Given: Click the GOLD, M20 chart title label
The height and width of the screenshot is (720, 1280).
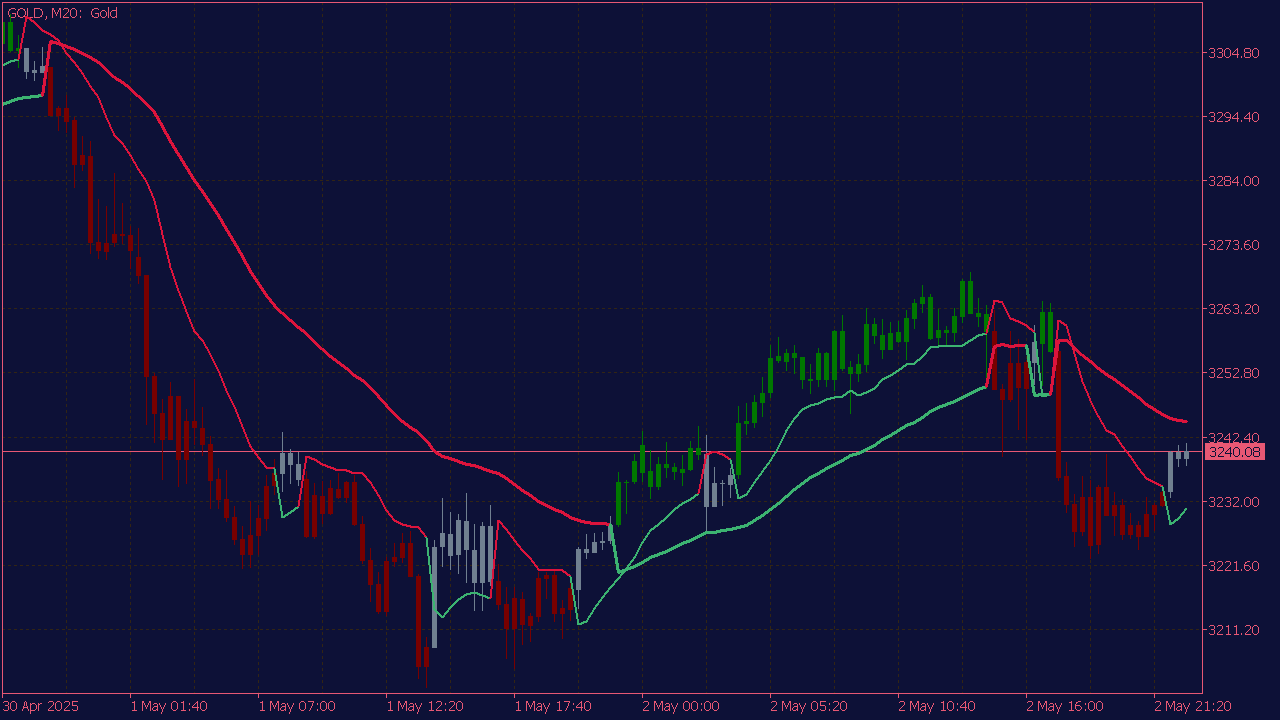Looking at the screenshot, I should coord(45,14).
